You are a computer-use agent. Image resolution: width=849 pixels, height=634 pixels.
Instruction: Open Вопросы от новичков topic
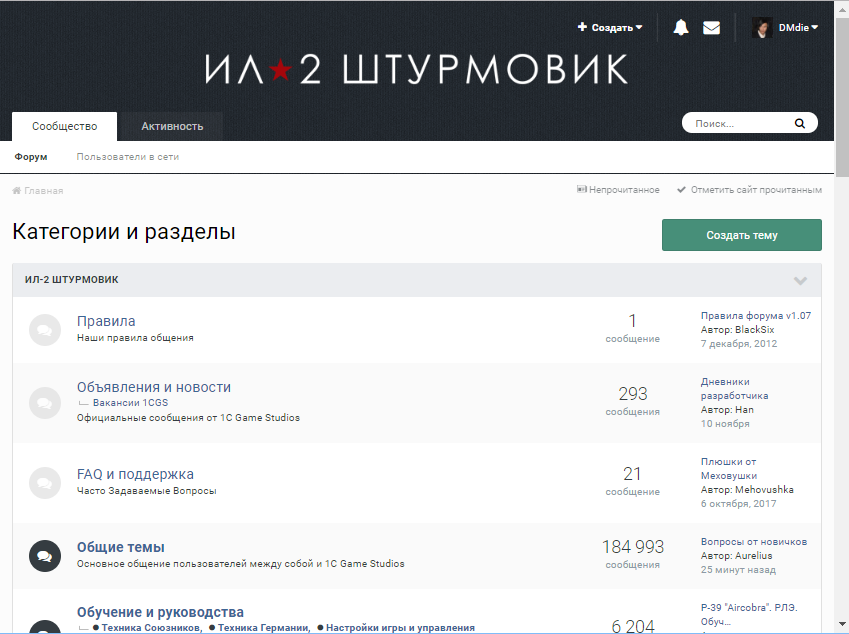coord(754,542)
